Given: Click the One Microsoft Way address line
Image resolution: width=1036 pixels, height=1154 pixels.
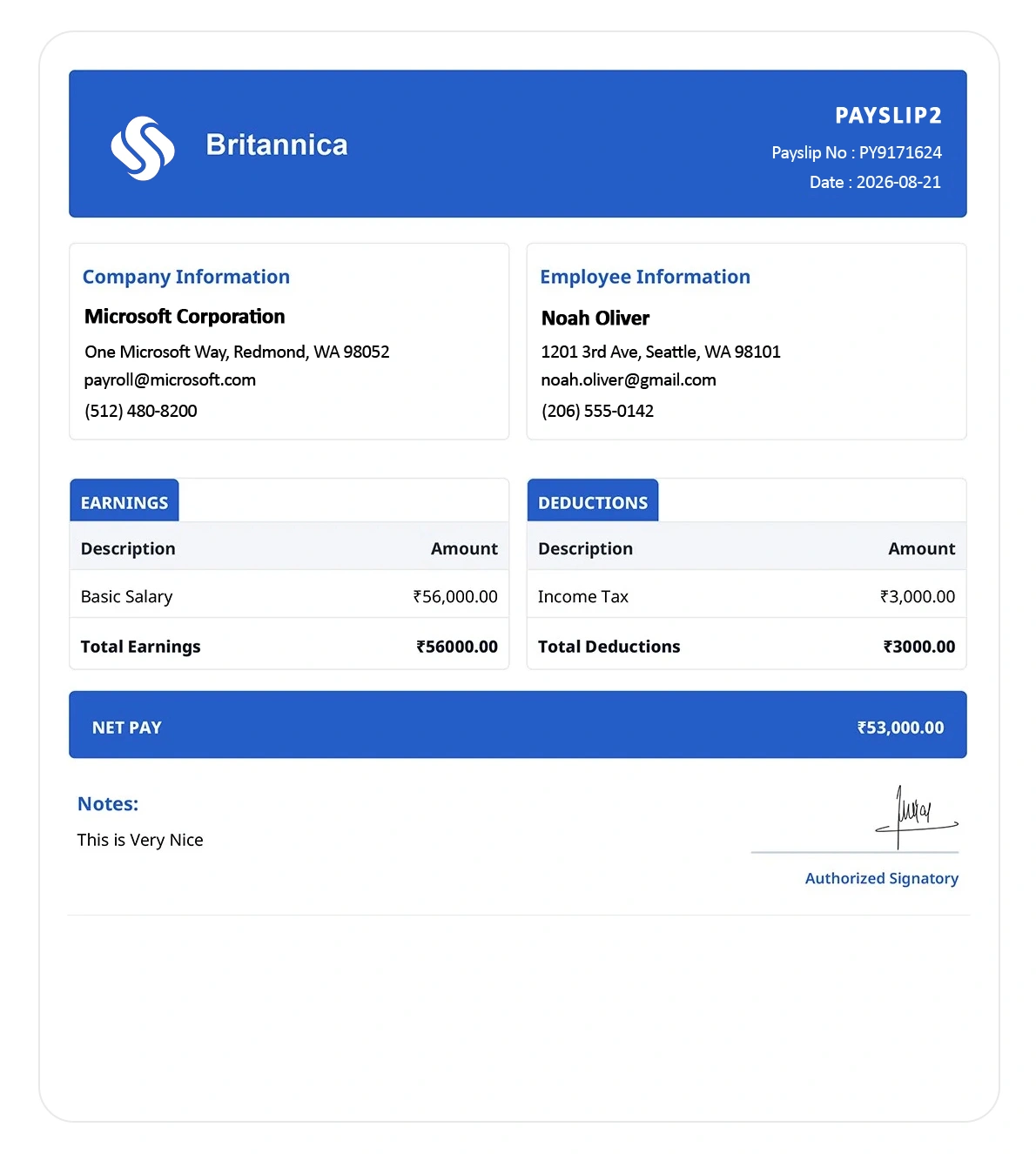Looking at the screenshot, I should tap(237, 352).
